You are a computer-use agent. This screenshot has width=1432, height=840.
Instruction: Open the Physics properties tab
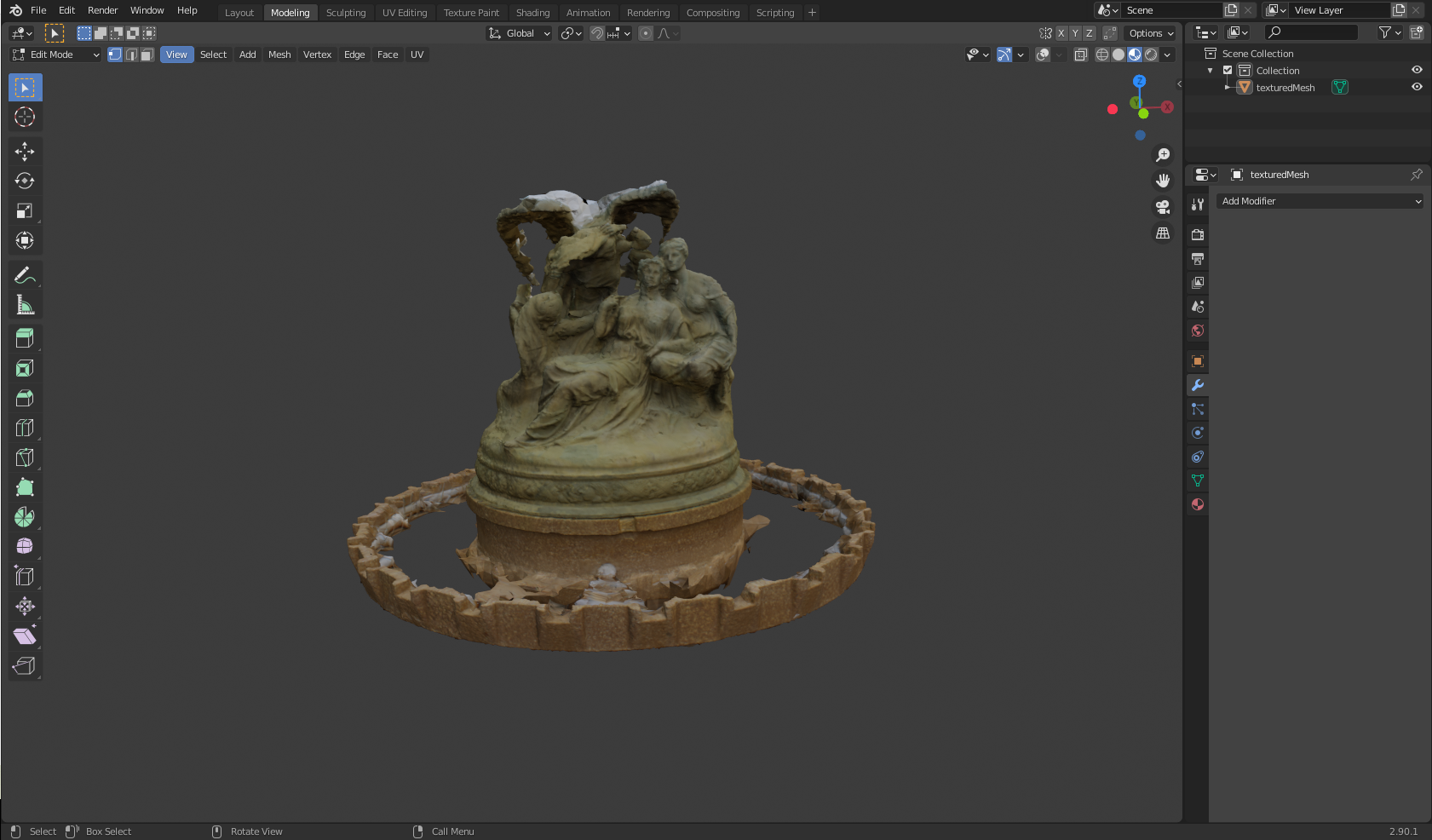coord(1198,433)
